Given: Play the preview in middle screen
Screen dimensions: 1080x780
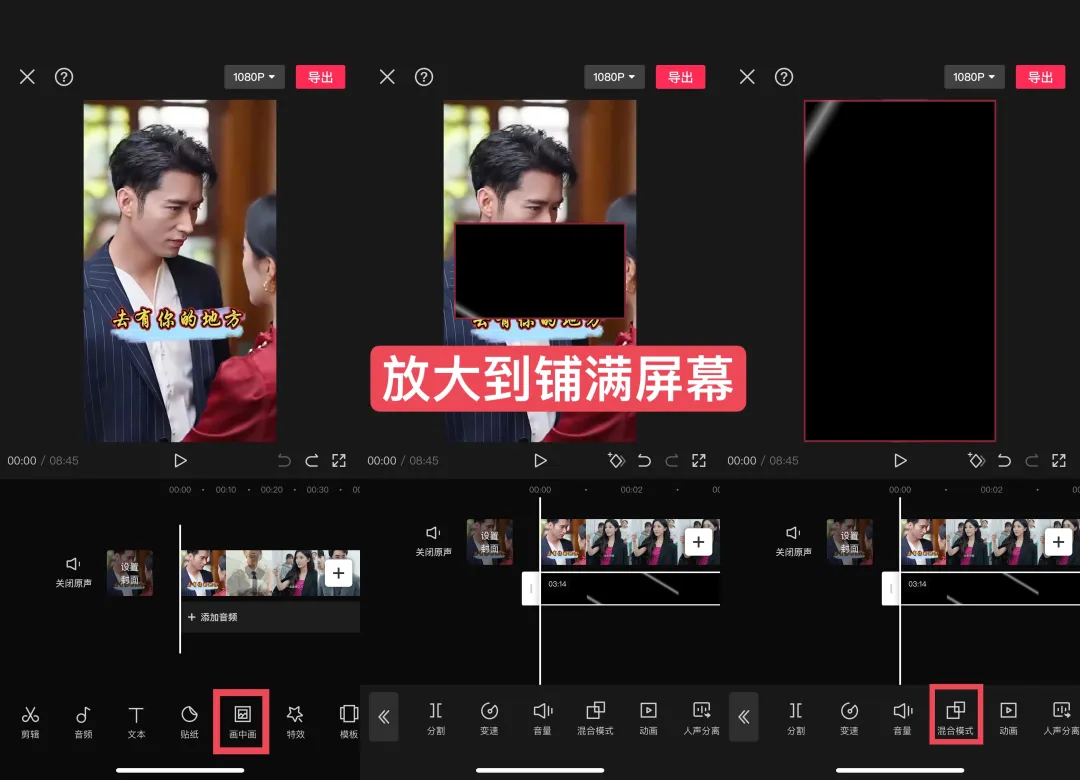Looking at the screenshot, I should pyautogui.click(x=540, y=460).
